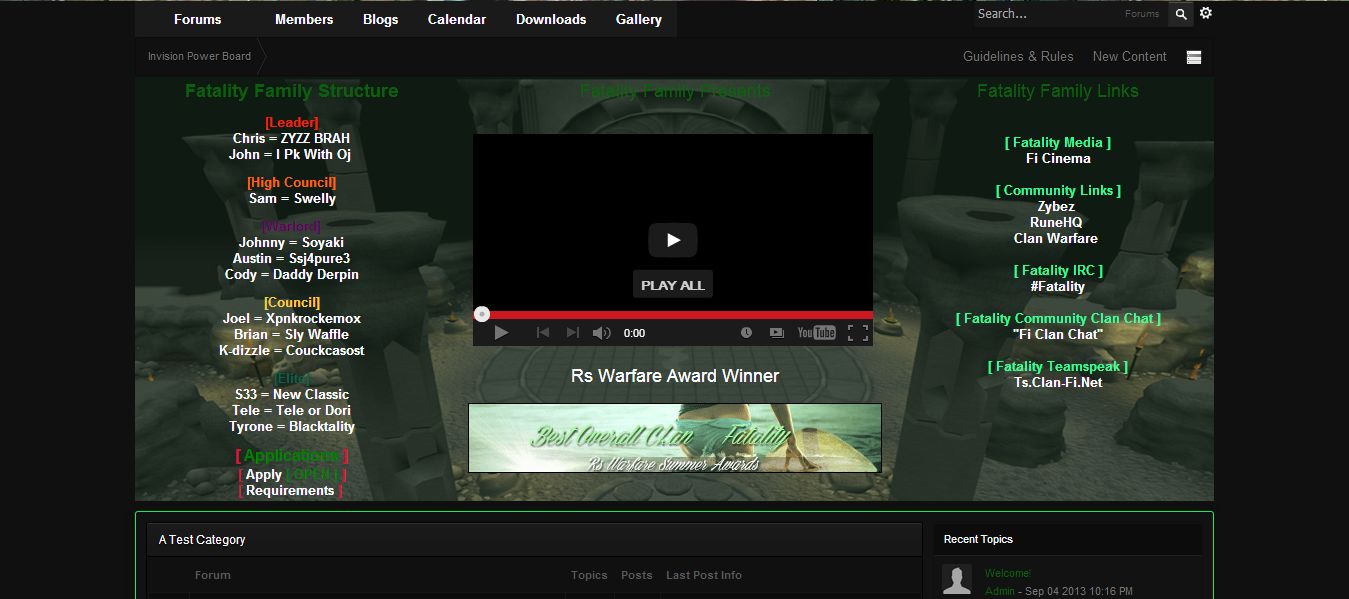Image resolution: width=1349 pixels, height=599 pixels.
Task: Click Tele = Tele or Dori entry
Action: click(x=291, y=410)
